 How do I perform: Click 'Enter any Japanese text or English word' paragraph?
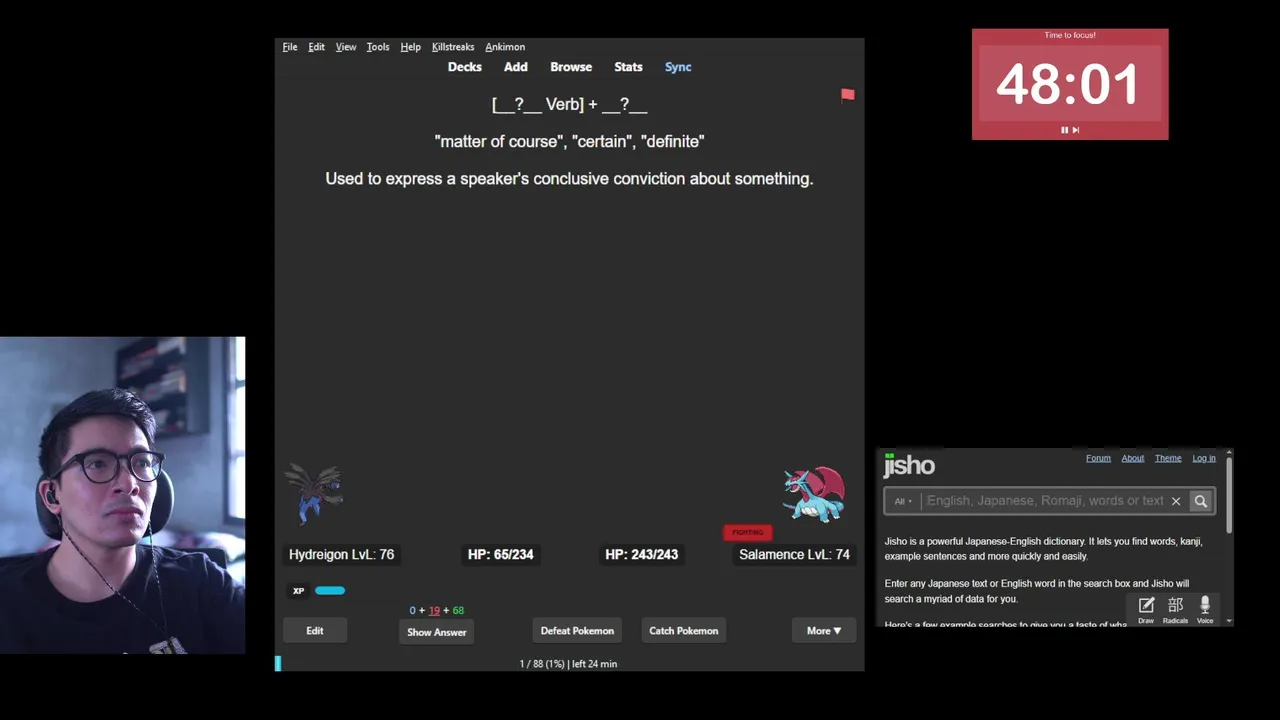click(1036, 591)
